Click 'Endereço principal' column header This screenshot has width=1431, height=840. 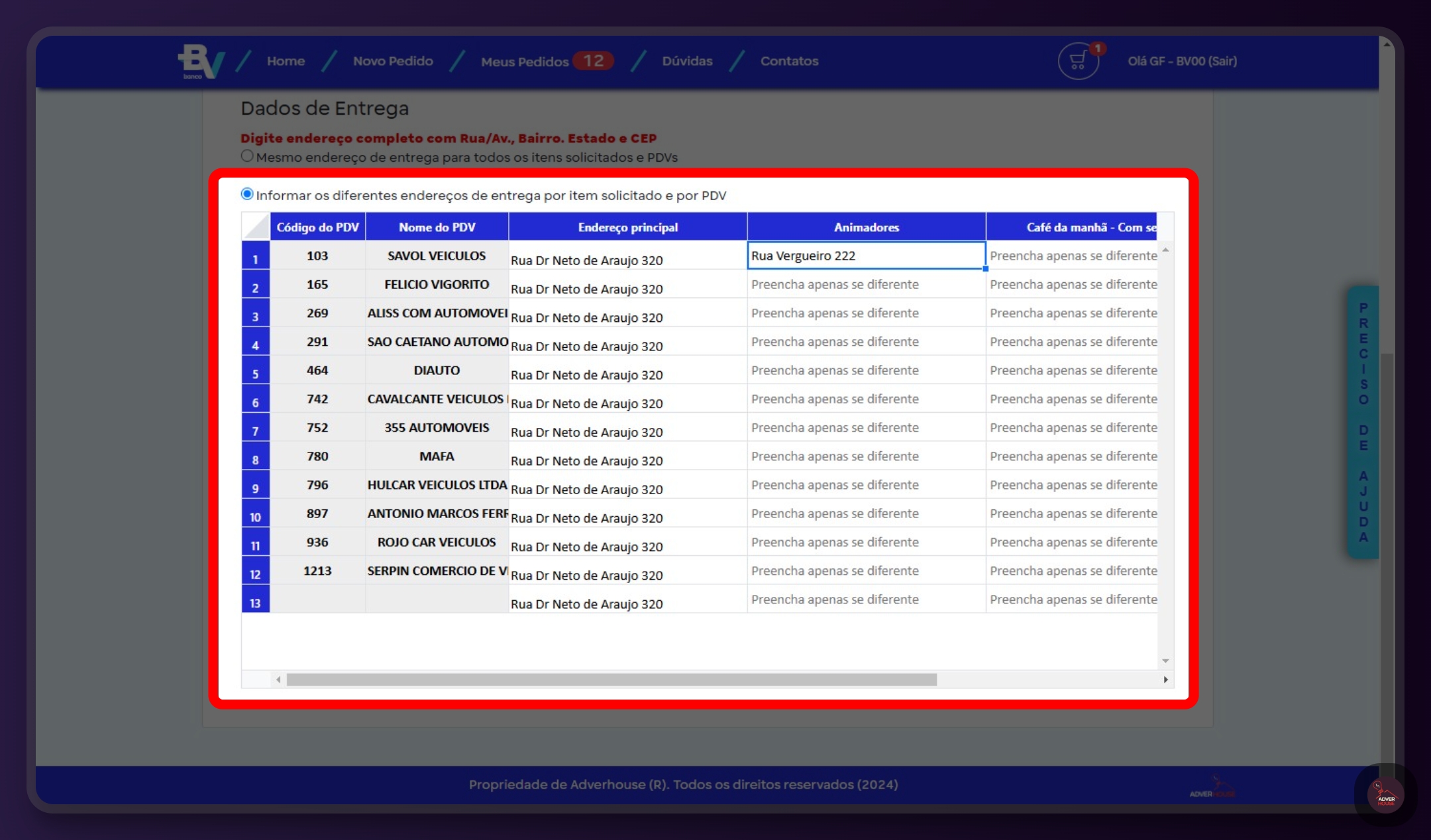pos(628,227)
